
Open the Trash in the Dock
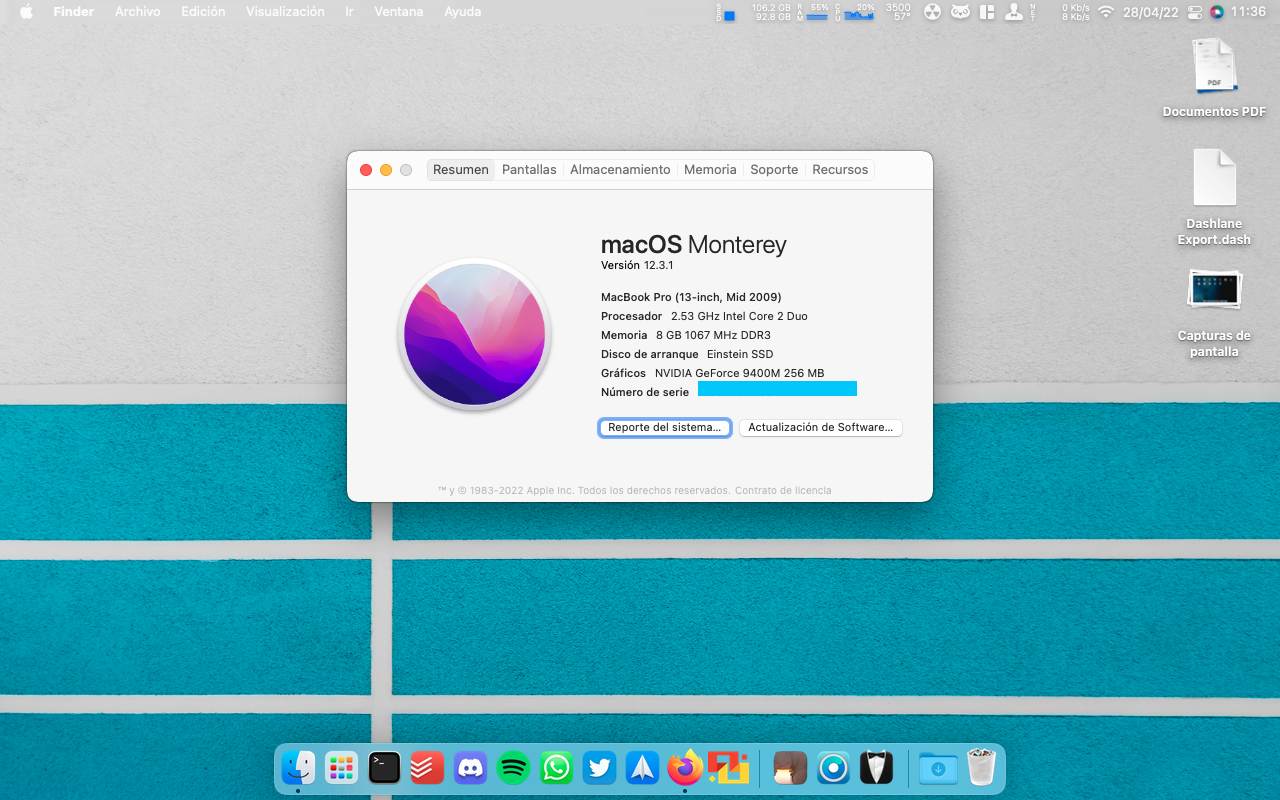(x=981, y=768)
